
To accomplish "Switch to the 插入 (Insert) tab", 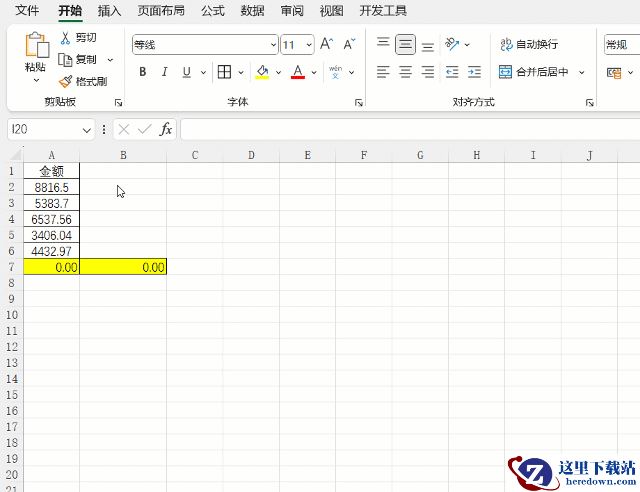I will click(x=109, y=11).
